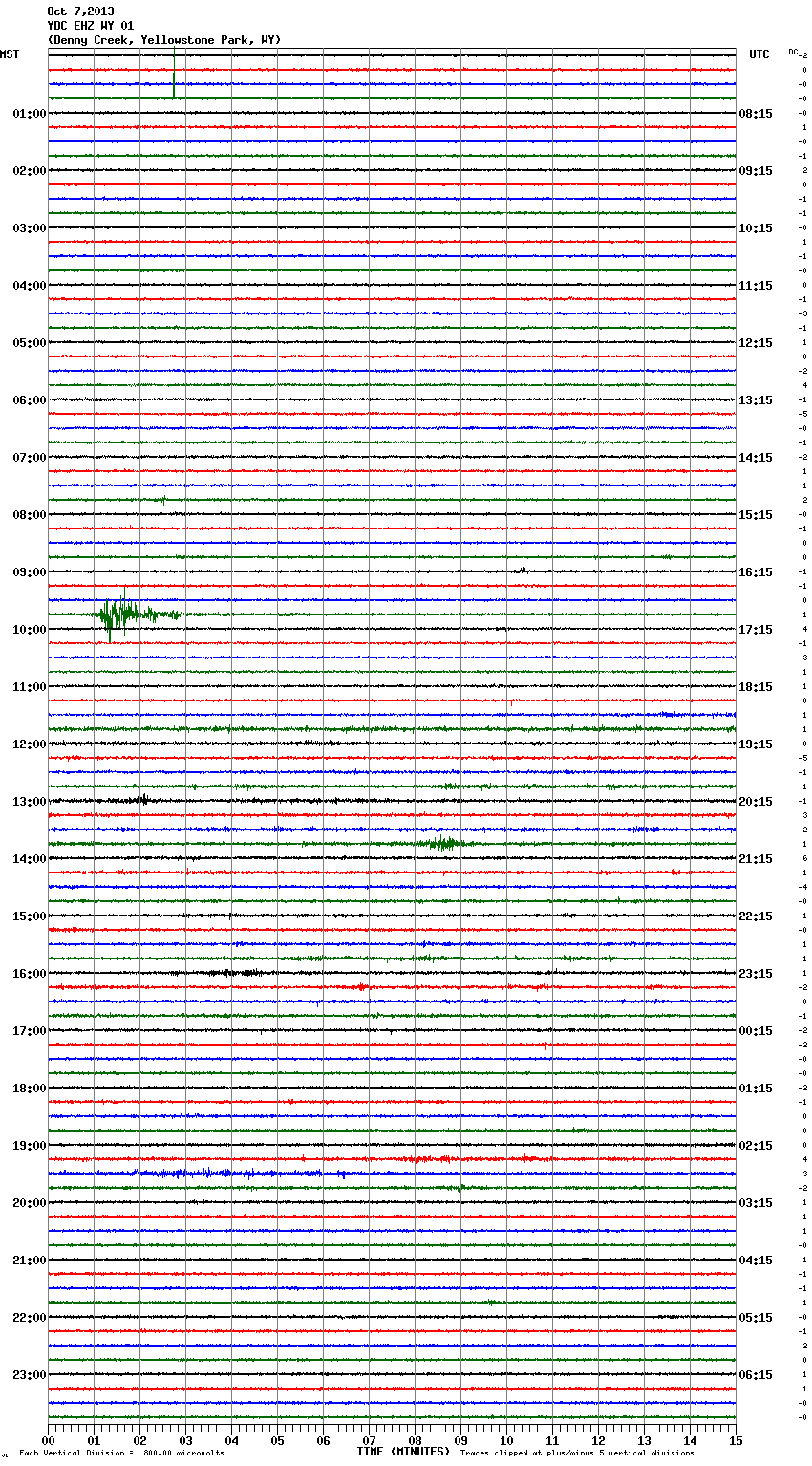Click the DC offset column header

(x=794, y=52)
